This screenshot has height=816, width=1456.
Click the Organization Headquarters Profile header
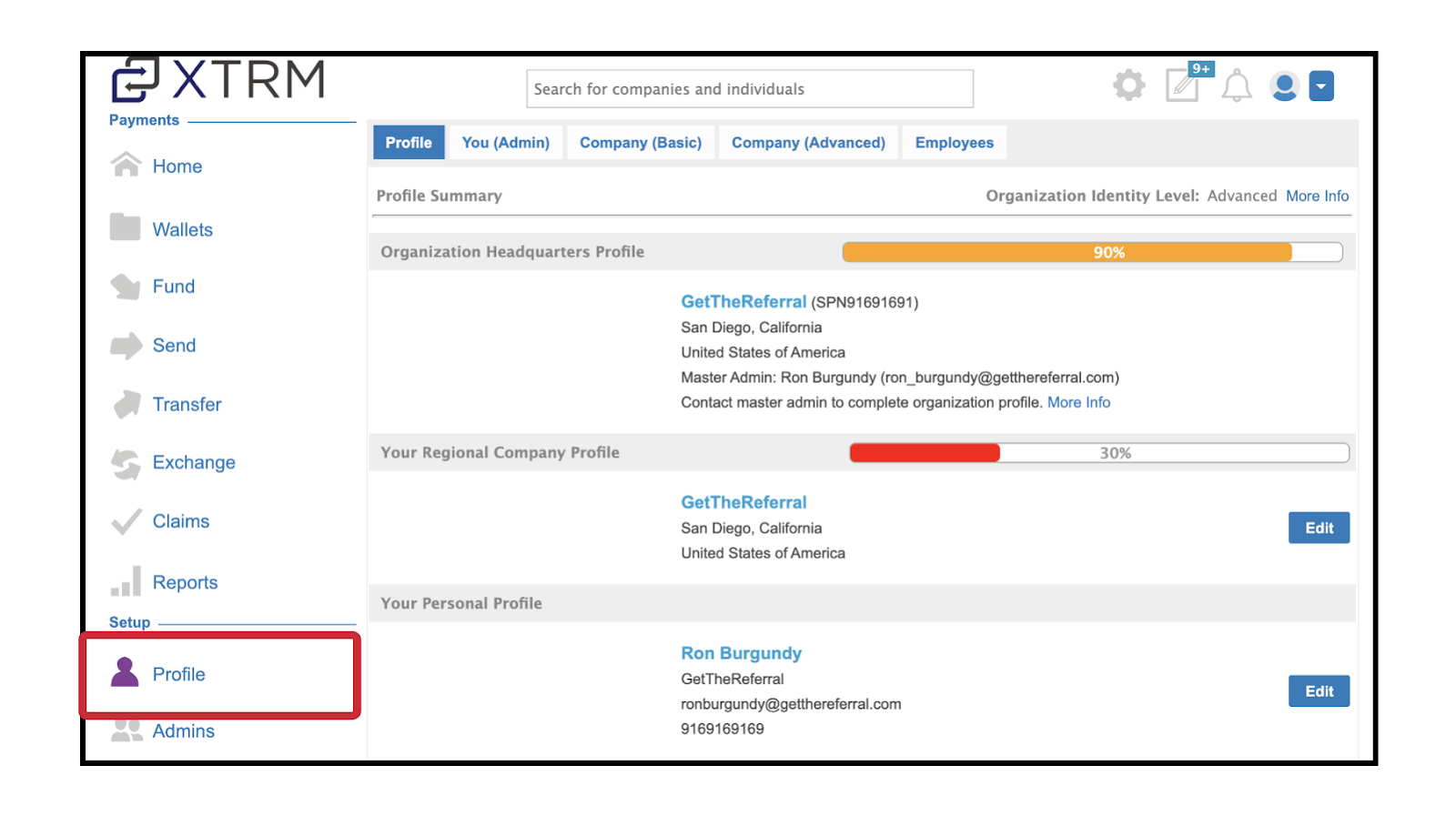click(x=512, y=252)
